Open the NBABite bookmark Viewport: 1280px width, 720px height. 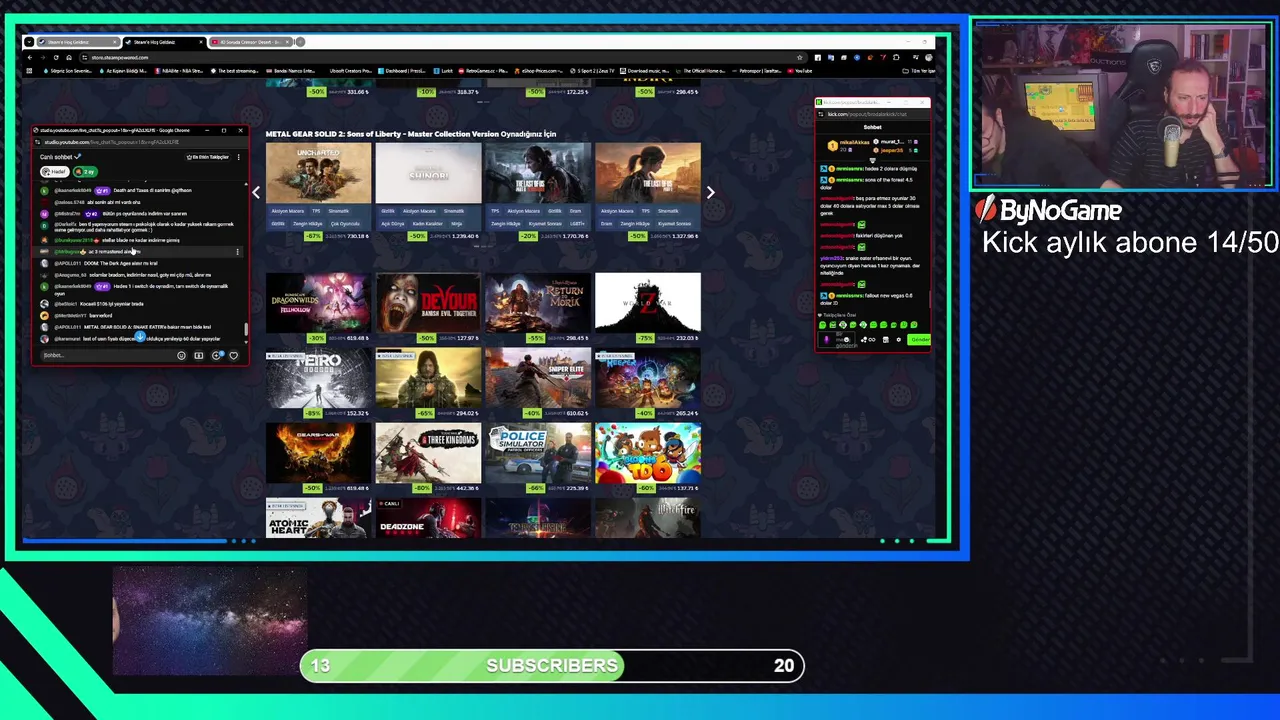coord(181,71)
